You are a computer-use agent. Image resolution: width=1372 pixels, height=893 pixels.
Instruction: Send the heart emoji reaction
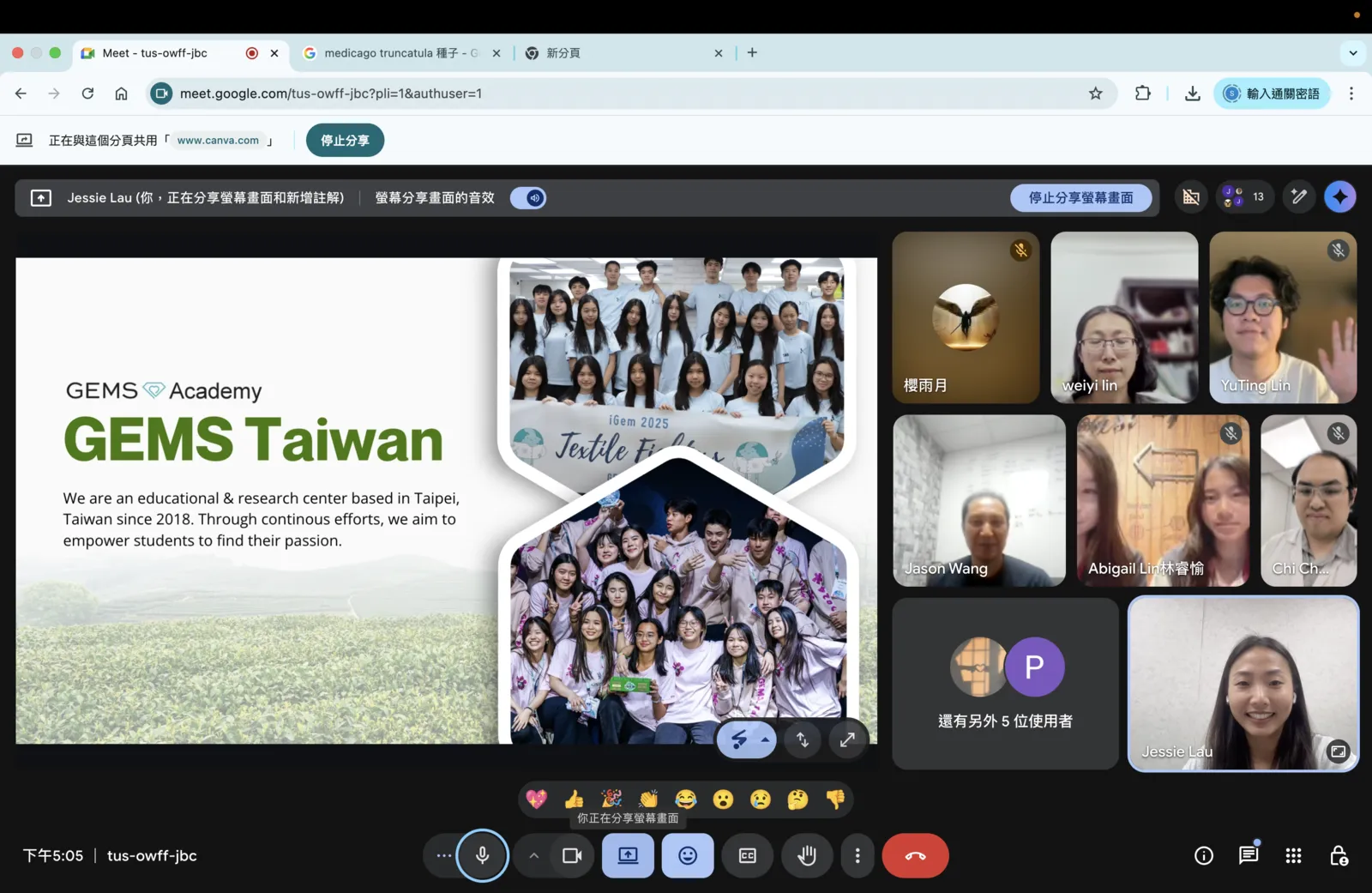point(537,799)
